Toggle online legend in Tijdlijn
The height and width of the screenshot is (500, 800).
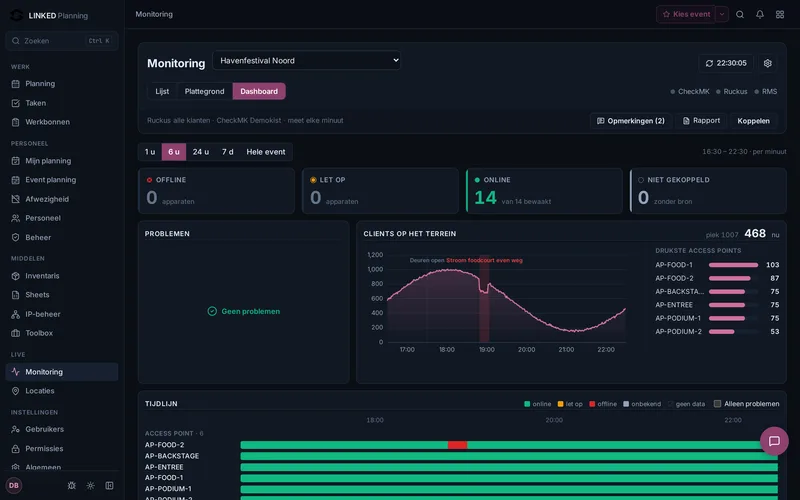(538, 404)
